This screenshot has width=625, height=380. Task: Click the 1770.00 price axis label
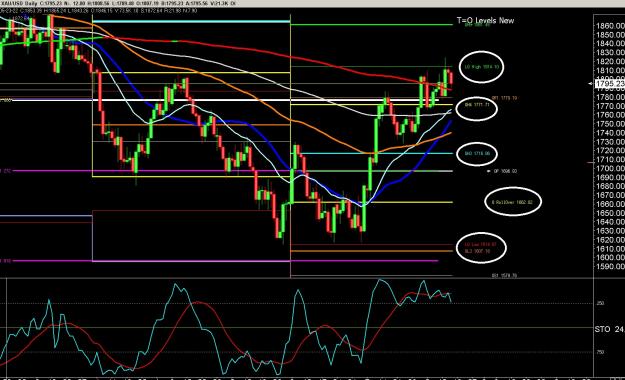click(610, 106)
